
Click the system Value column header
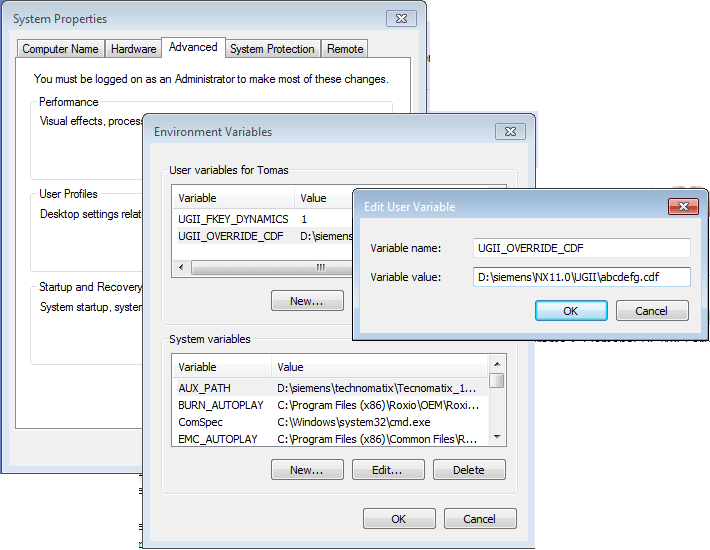pyautogui.click(x=379, y=367)
